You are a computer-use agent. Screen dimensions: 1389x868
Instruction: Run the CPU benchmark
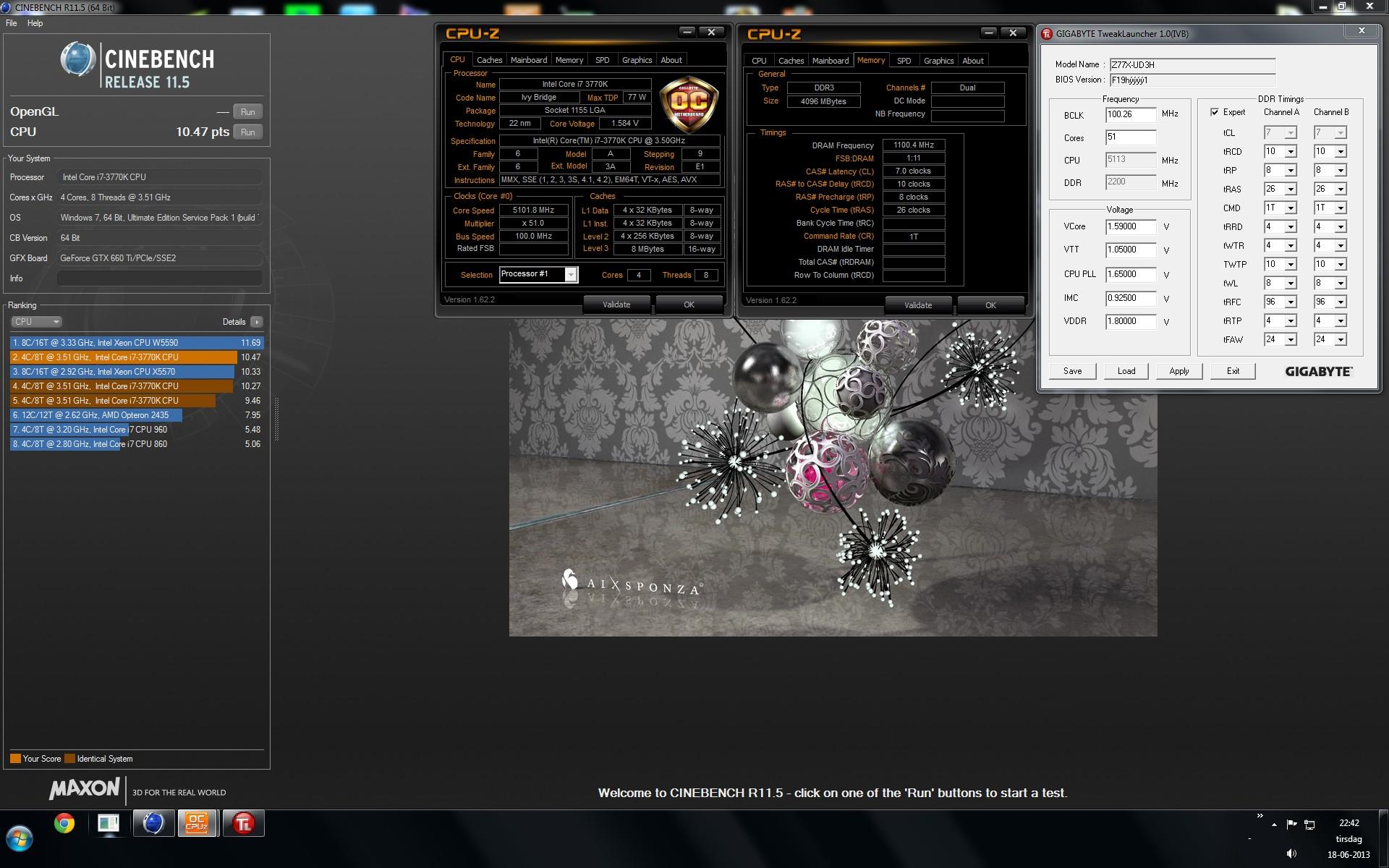pos(247,132)
